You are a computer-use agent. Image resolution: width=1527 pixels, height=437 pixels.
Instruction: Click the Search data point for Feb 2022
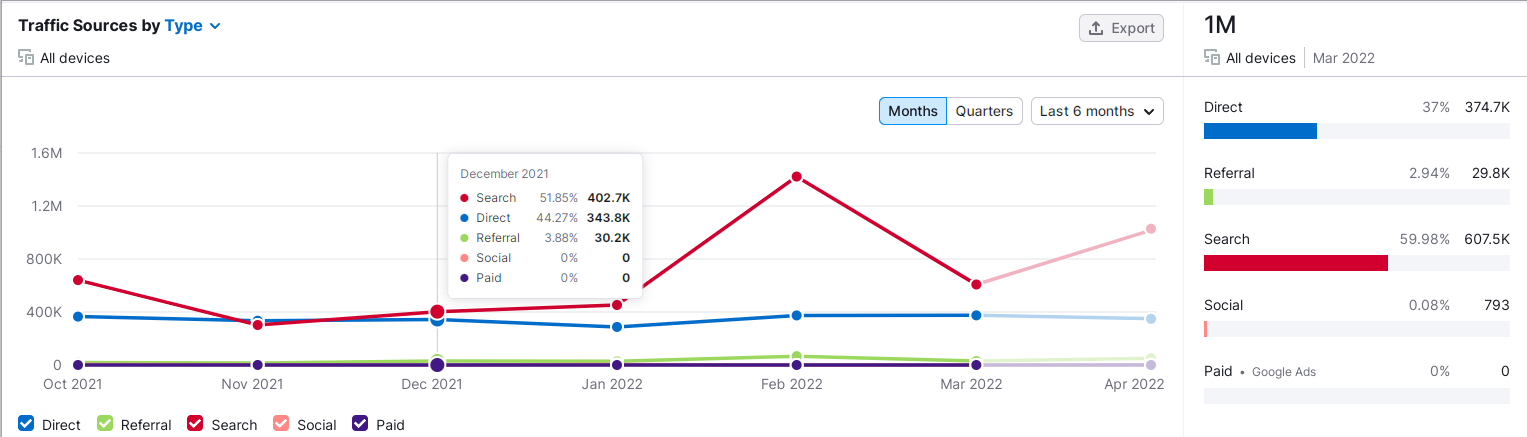[797, 177]
